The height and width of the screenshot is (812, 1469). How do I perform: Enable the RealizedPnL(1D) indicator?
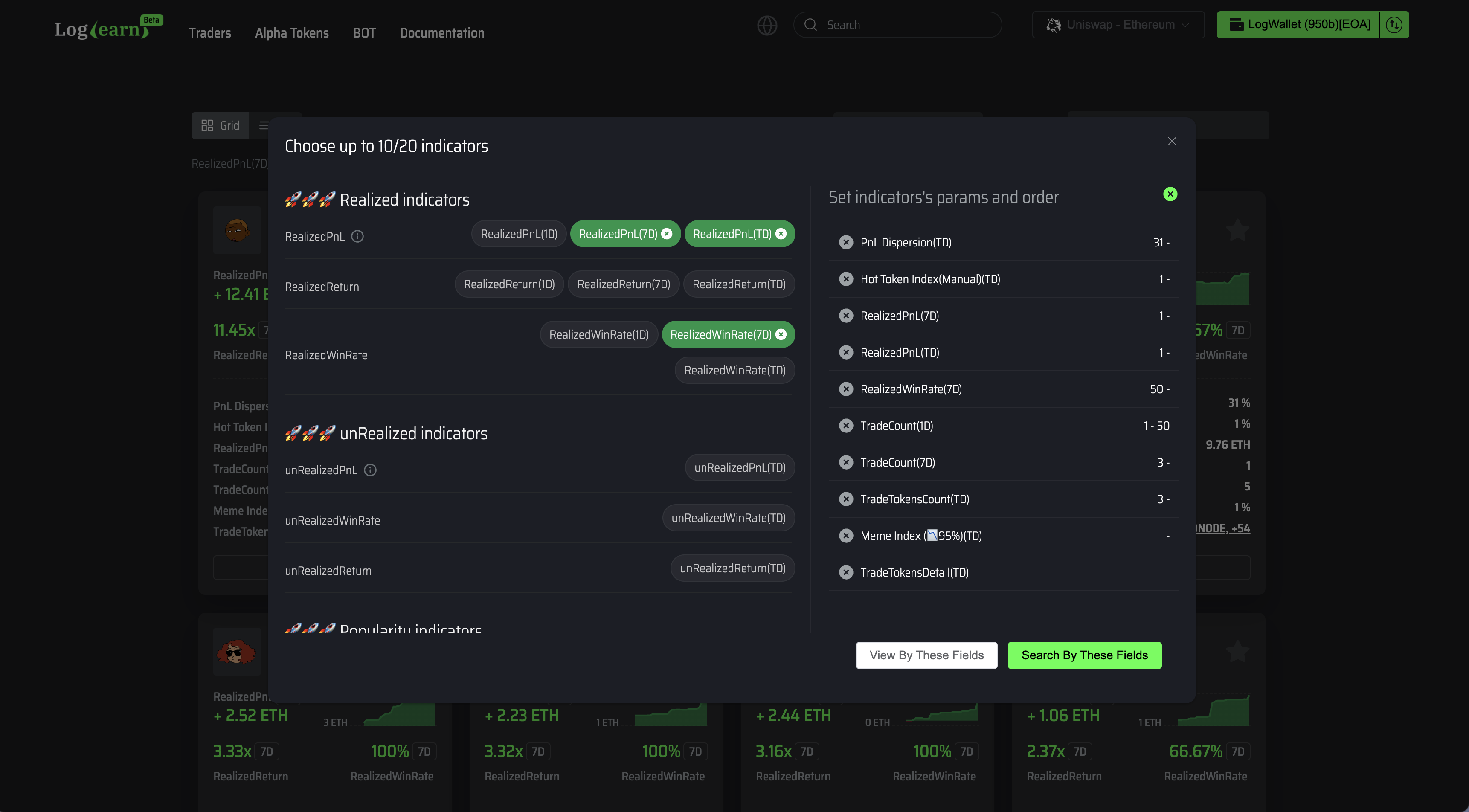[519, 234]
